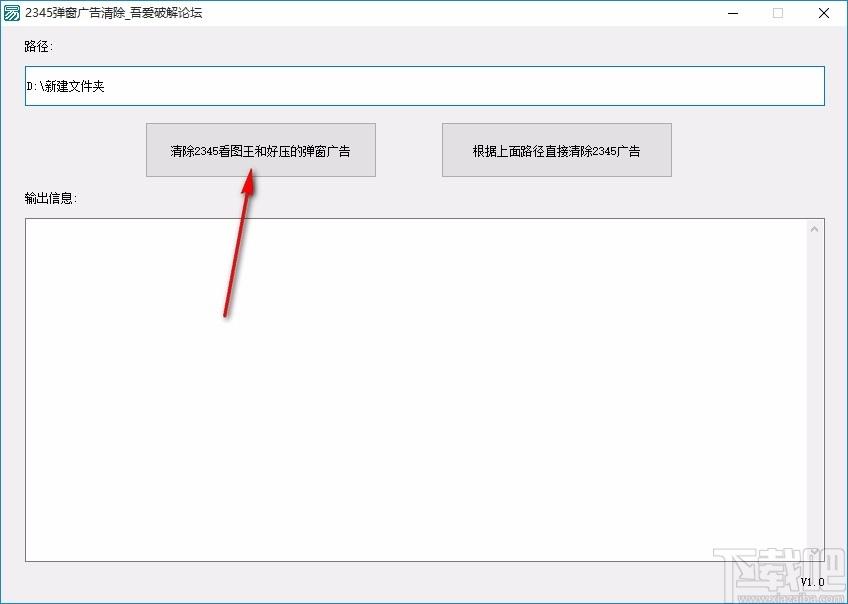
Task: Click the 路径: label text
Action: tap(39, 47)
